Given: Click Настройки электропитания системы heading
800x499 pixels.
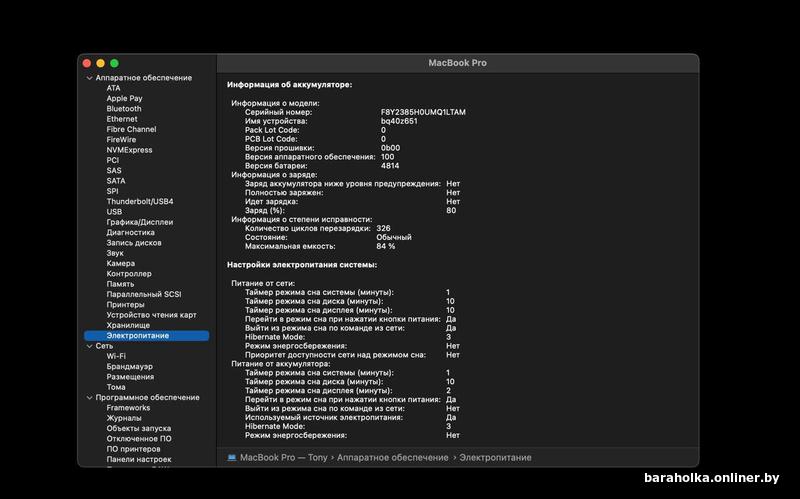Looking at the screenshot, I should [x=302, y=265].
